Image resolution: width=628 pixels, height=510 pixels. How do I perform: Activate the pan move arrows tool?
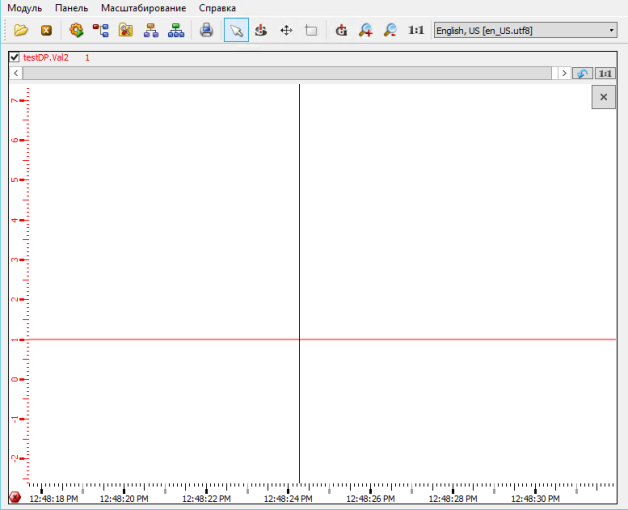(286, 31)
